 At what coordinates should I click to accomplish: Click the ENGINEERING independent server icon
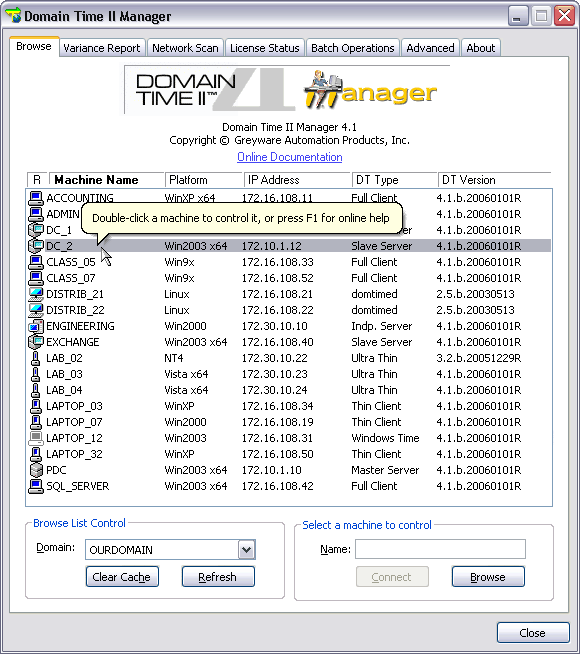(x=36, y=326)
